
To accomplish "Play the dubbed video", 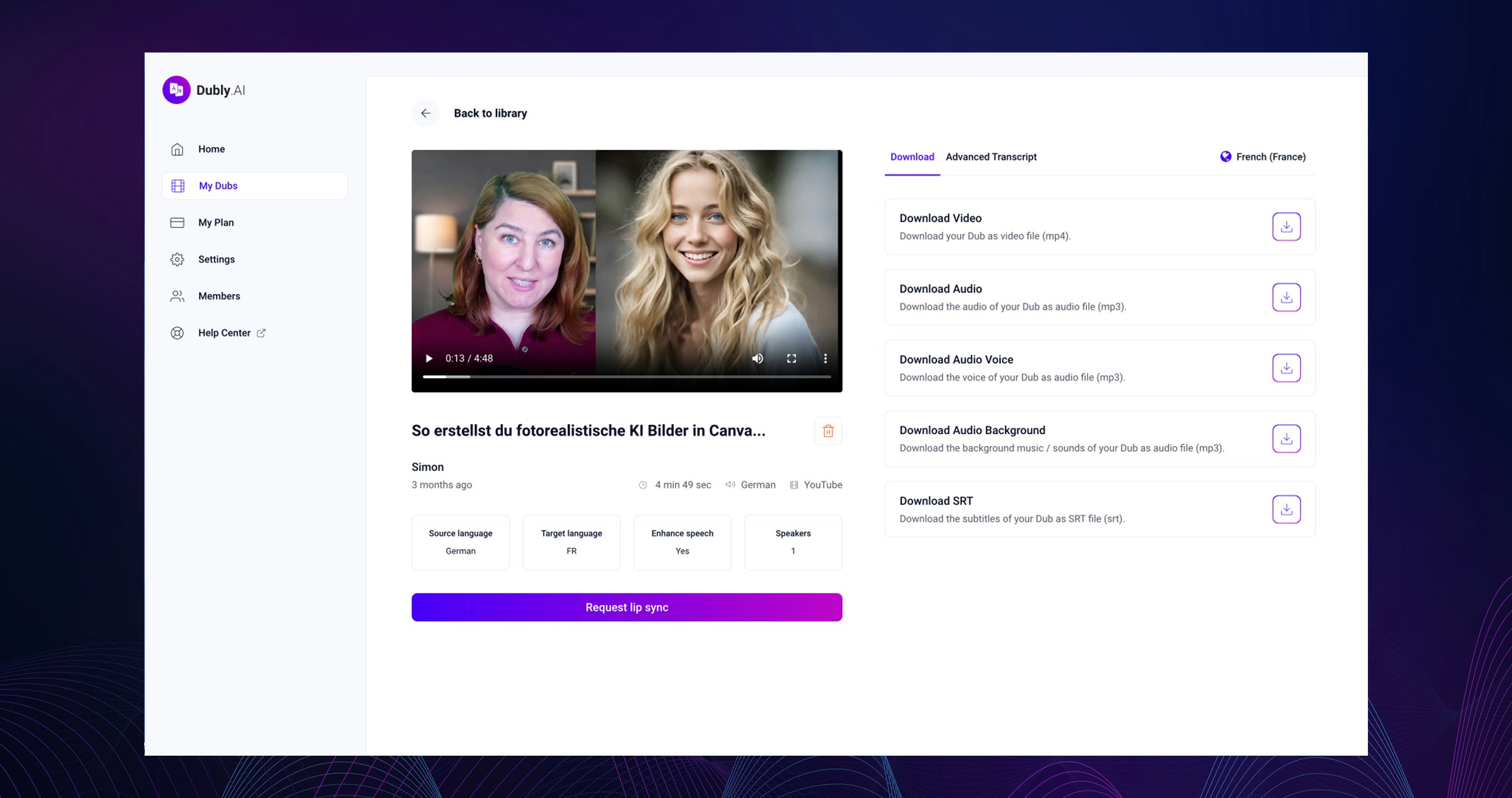I will [429, 359].
